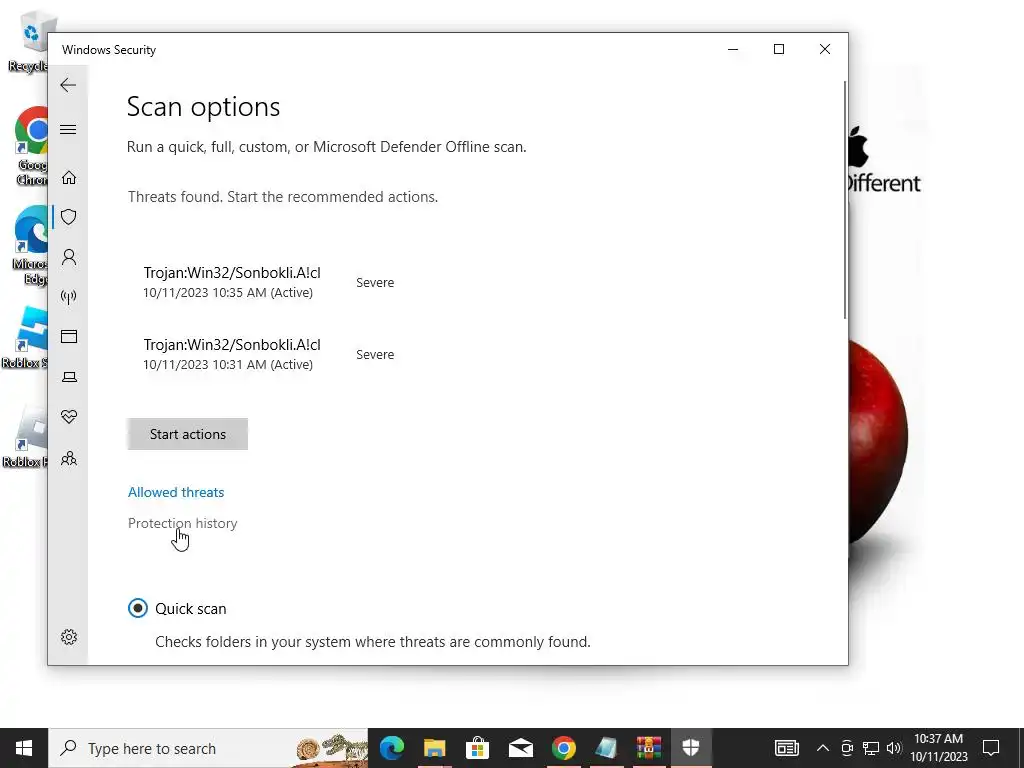Open Mail app from taskbar
Image resolution: width=1024 pixels, height=768 pixels.
tap(520, 748)
